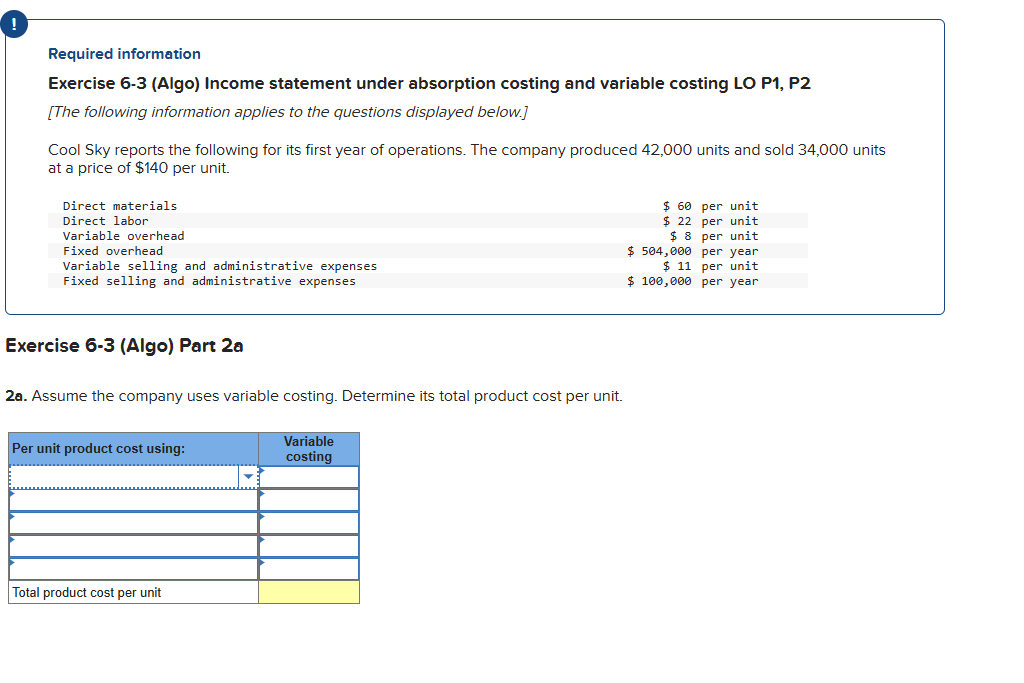Click the fourth row label entry cell
This screenshot has width=1024, height=683.
click(130, 545)
